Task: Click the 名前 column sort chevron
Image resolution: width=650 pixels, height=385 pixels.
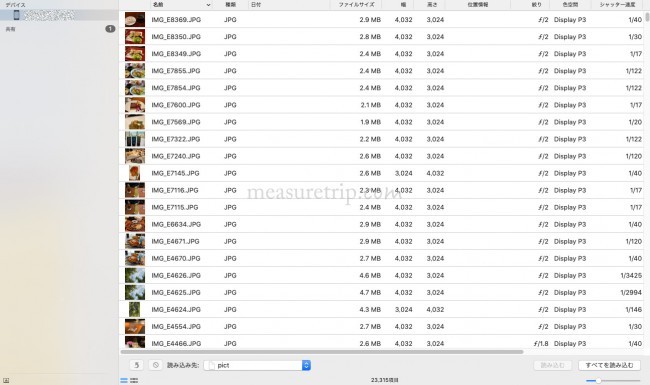Action: tap(208, 5)
